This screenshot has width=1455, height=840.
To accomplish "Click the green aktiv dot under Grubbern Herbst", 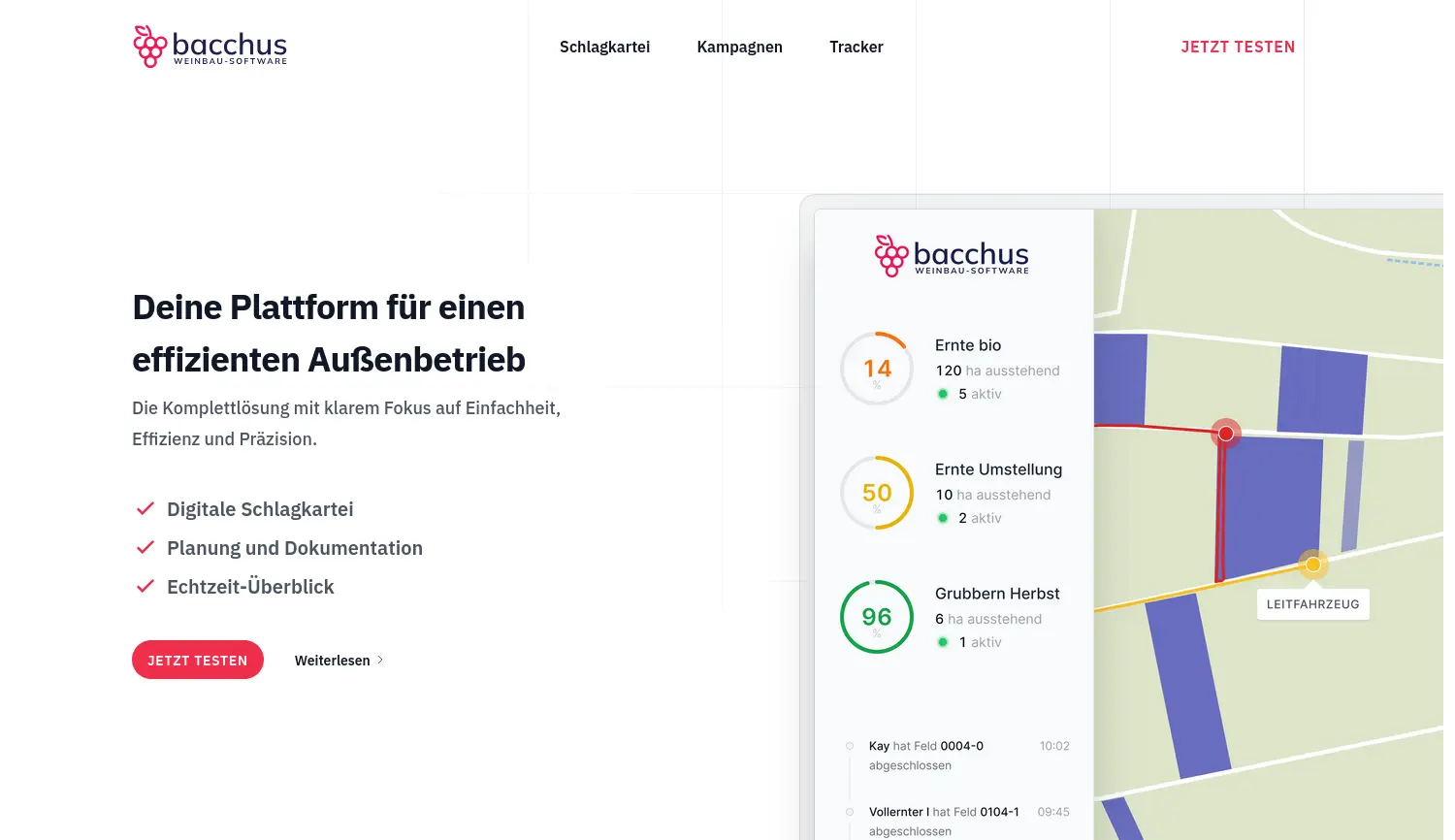I will click(x=943, y=641).
